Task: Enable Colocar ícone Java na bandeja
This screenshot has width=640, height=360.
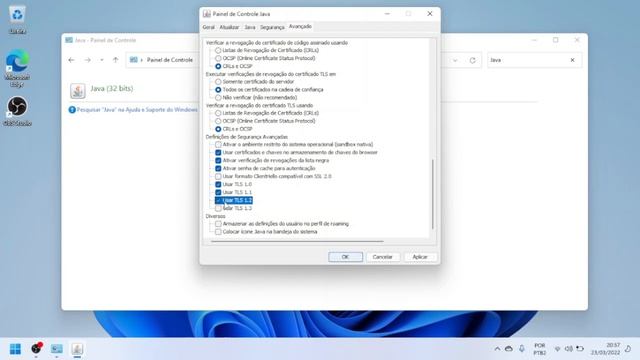Action: pyautogui.click(x=218, y=232)
